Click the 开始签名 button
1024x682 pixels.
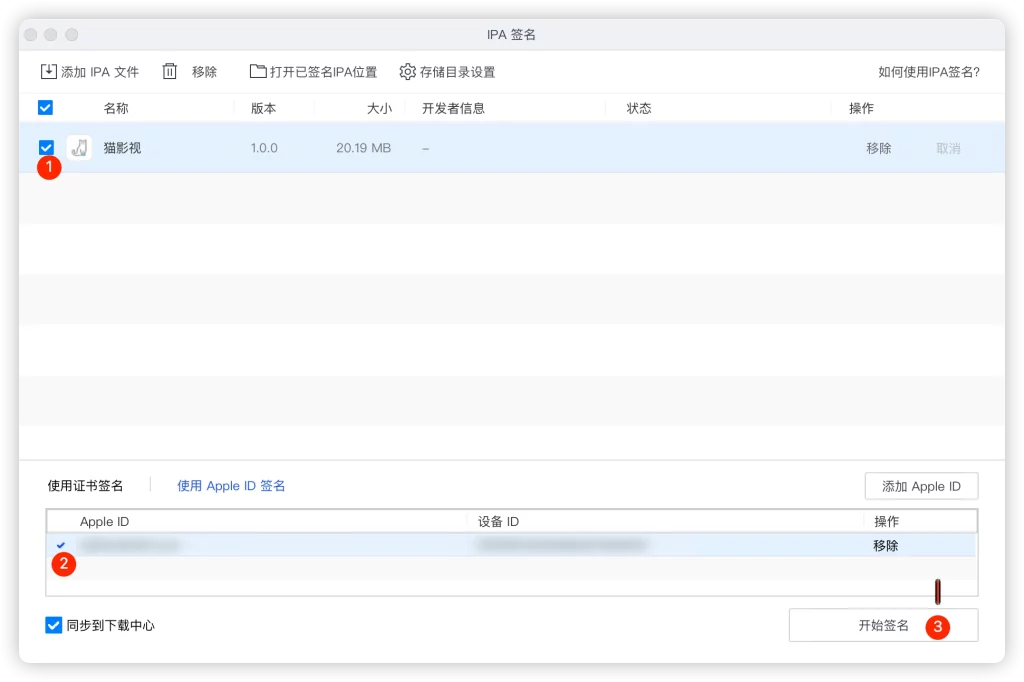pos(883,625)
